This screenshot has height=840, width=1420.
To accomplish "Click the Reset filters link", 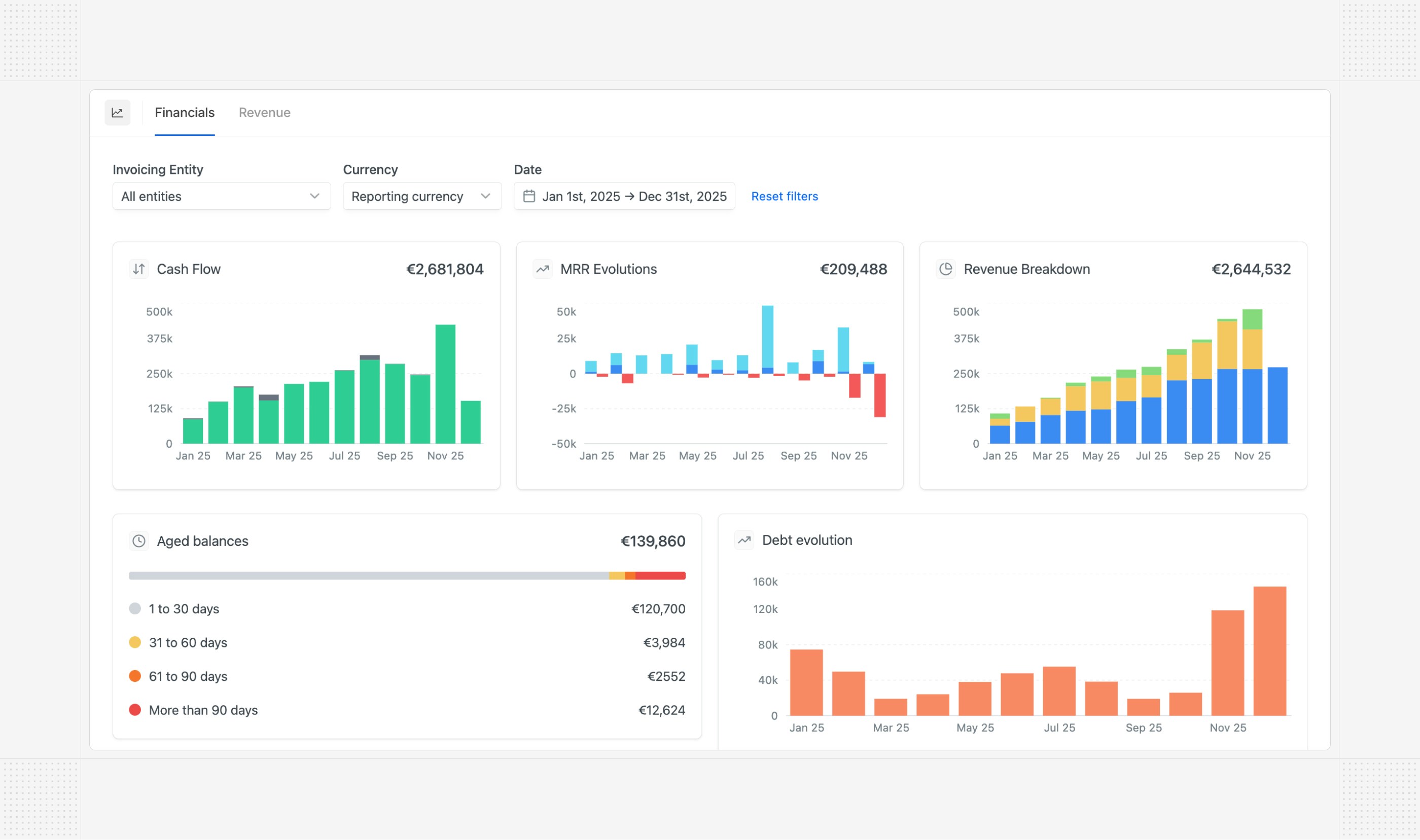I will (x=784, y=196).
